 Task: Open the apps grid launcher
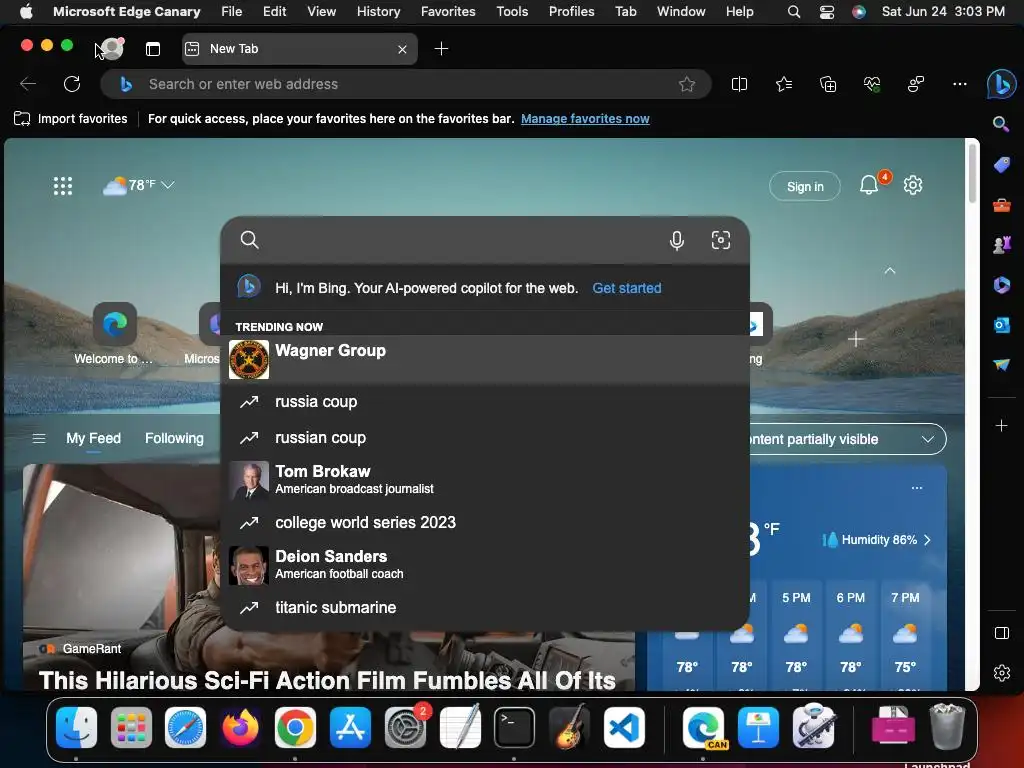pyautogui.click(x=63, y=186)
